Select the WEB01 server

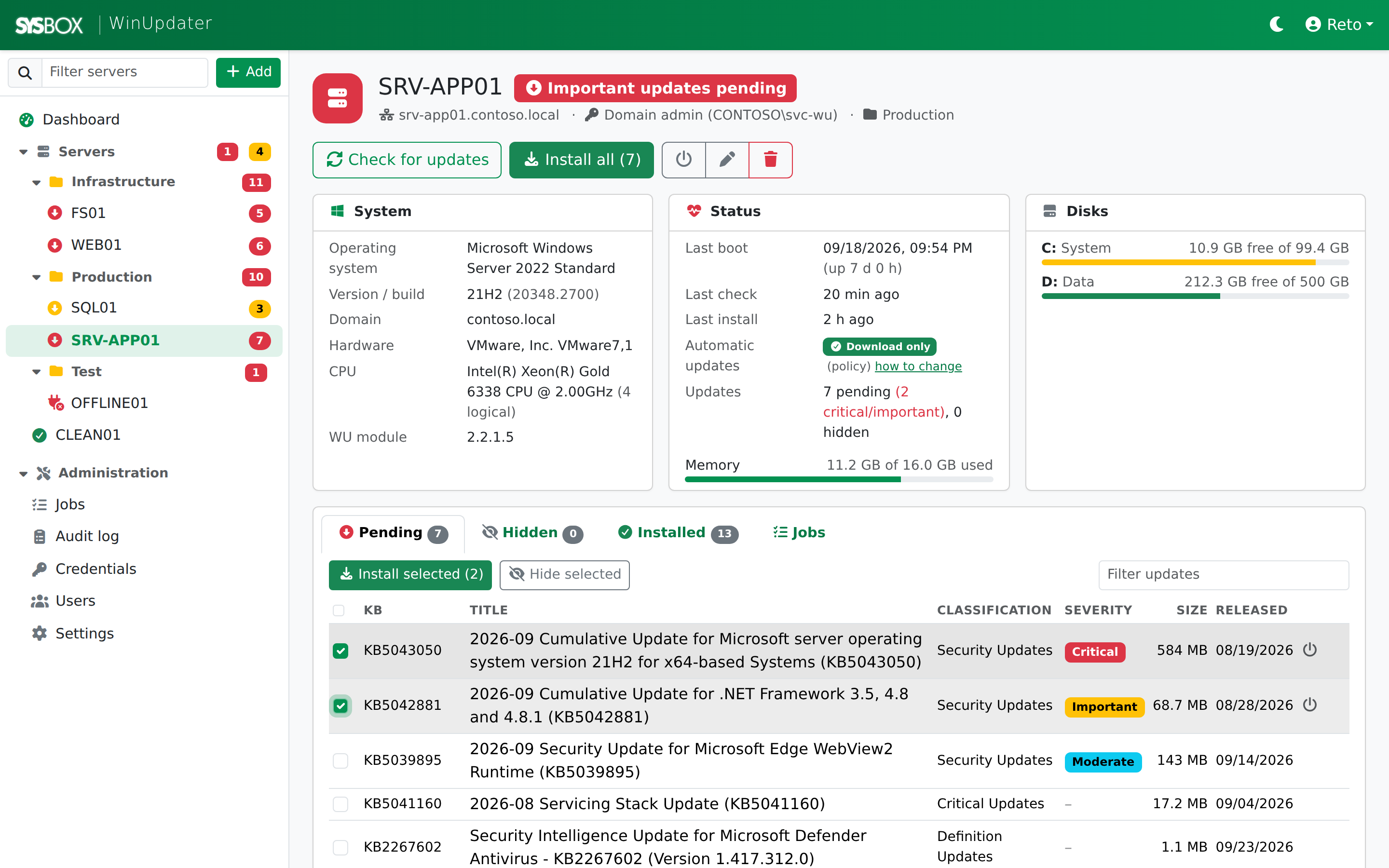[144, 245]
